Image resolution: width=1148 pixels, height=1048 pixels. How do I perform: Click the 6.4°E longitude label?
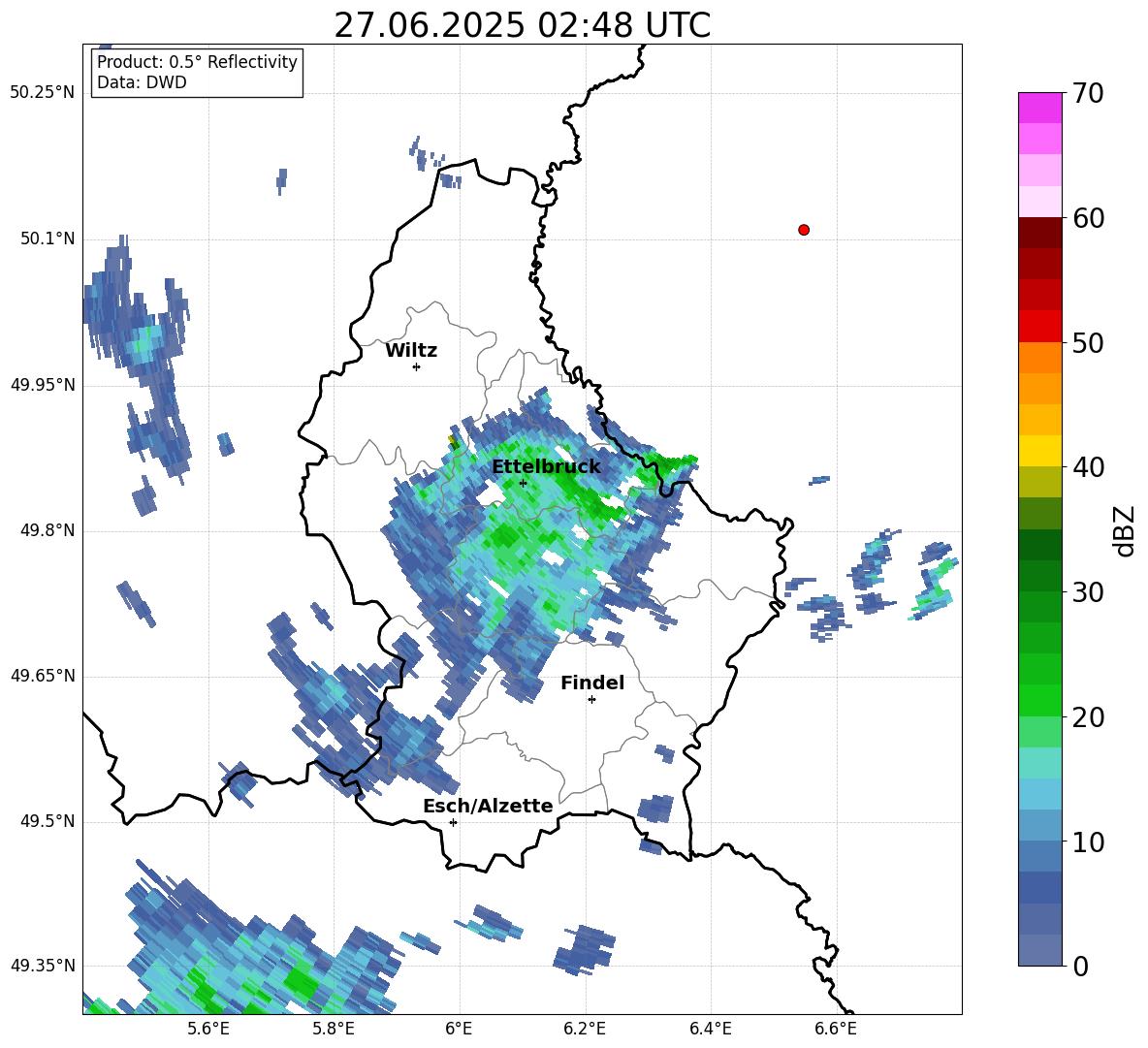tap(710, 1030)
